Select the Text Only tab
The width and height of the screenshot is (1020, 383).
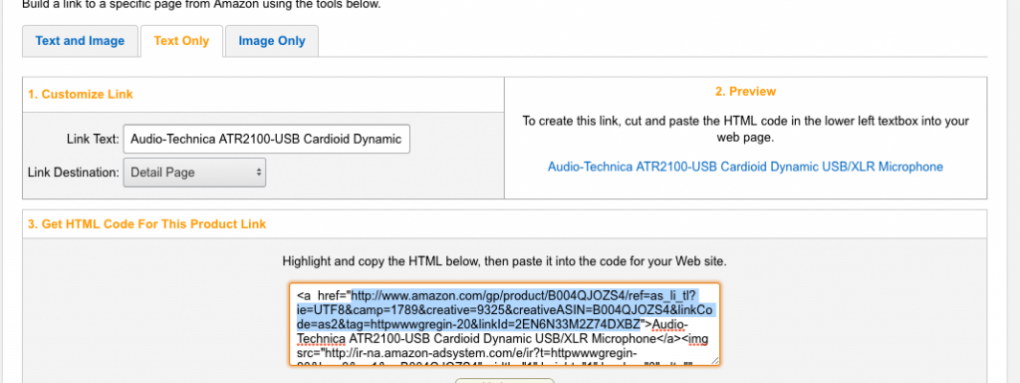coord(181,41)
